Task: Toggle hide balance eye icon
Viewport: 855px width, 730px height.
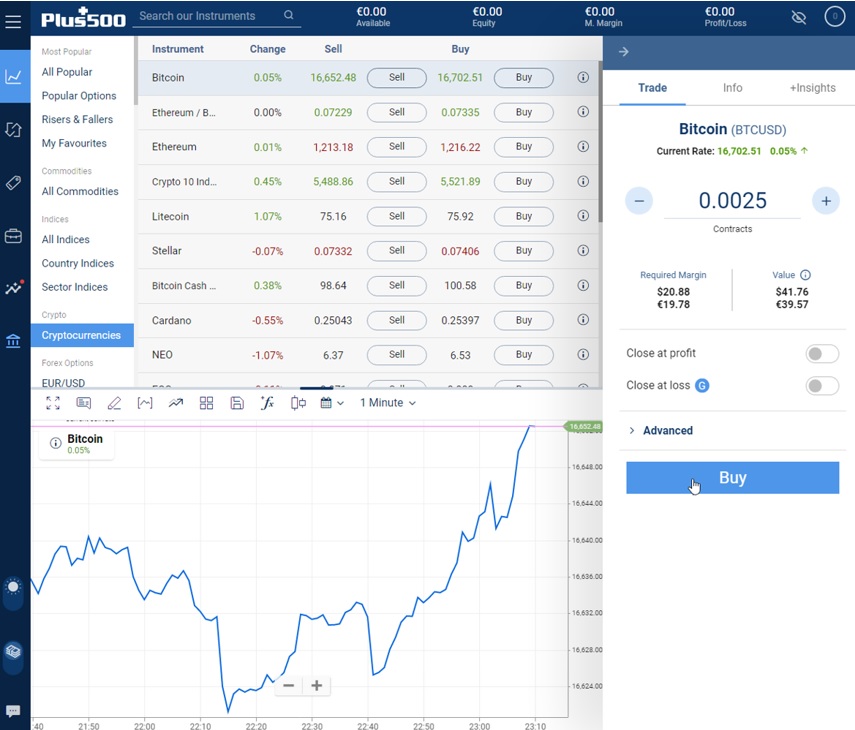Action: 799,17
